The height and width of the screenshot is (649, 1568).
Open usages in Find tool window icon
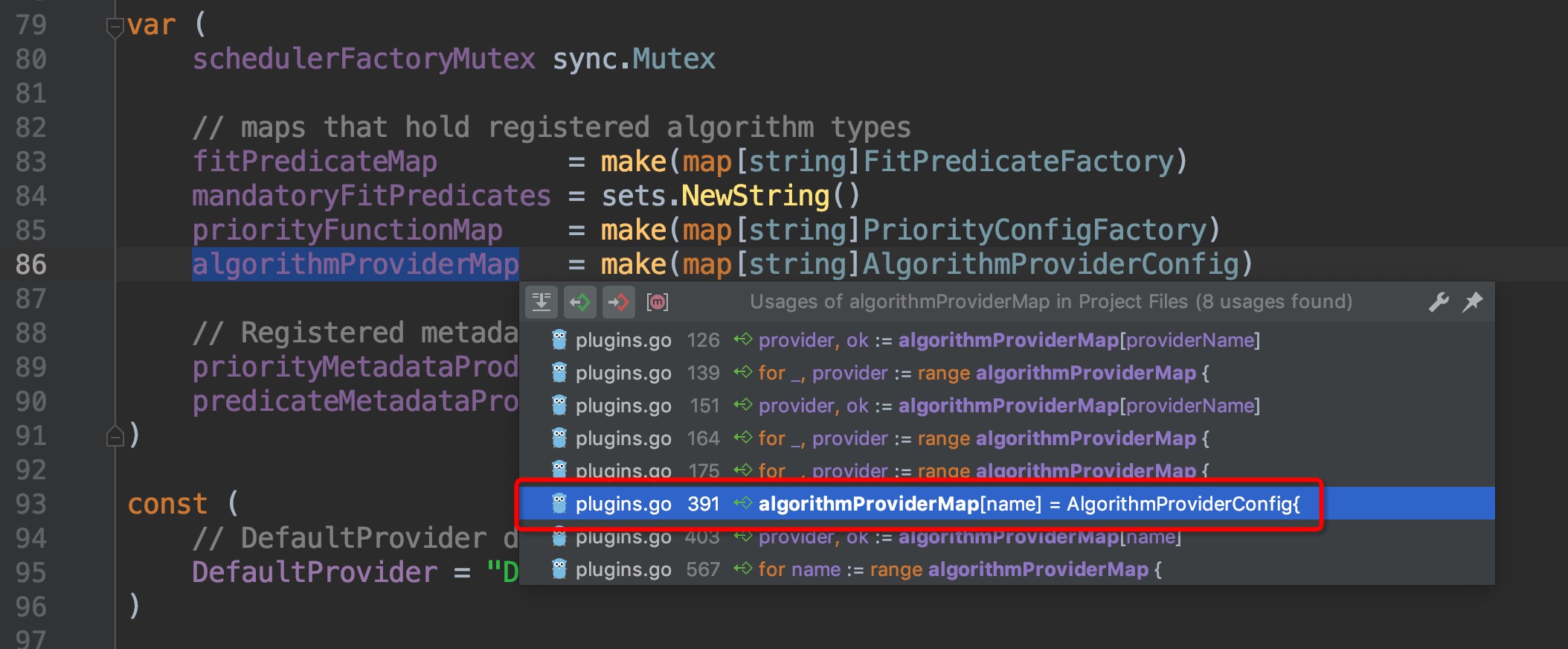(542, 301)
